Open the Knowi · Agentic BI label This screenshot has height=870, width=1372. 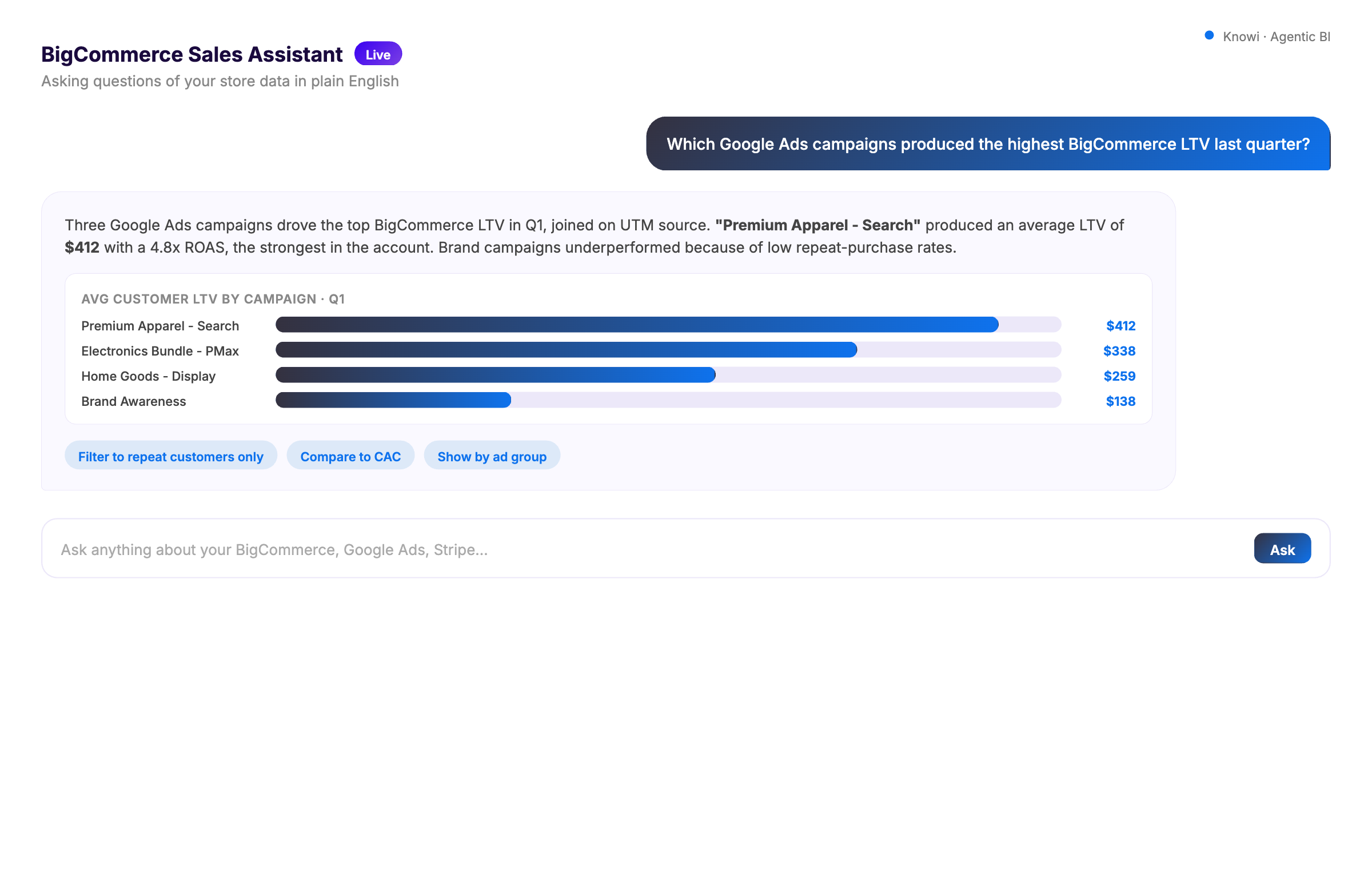[1277, 37]
